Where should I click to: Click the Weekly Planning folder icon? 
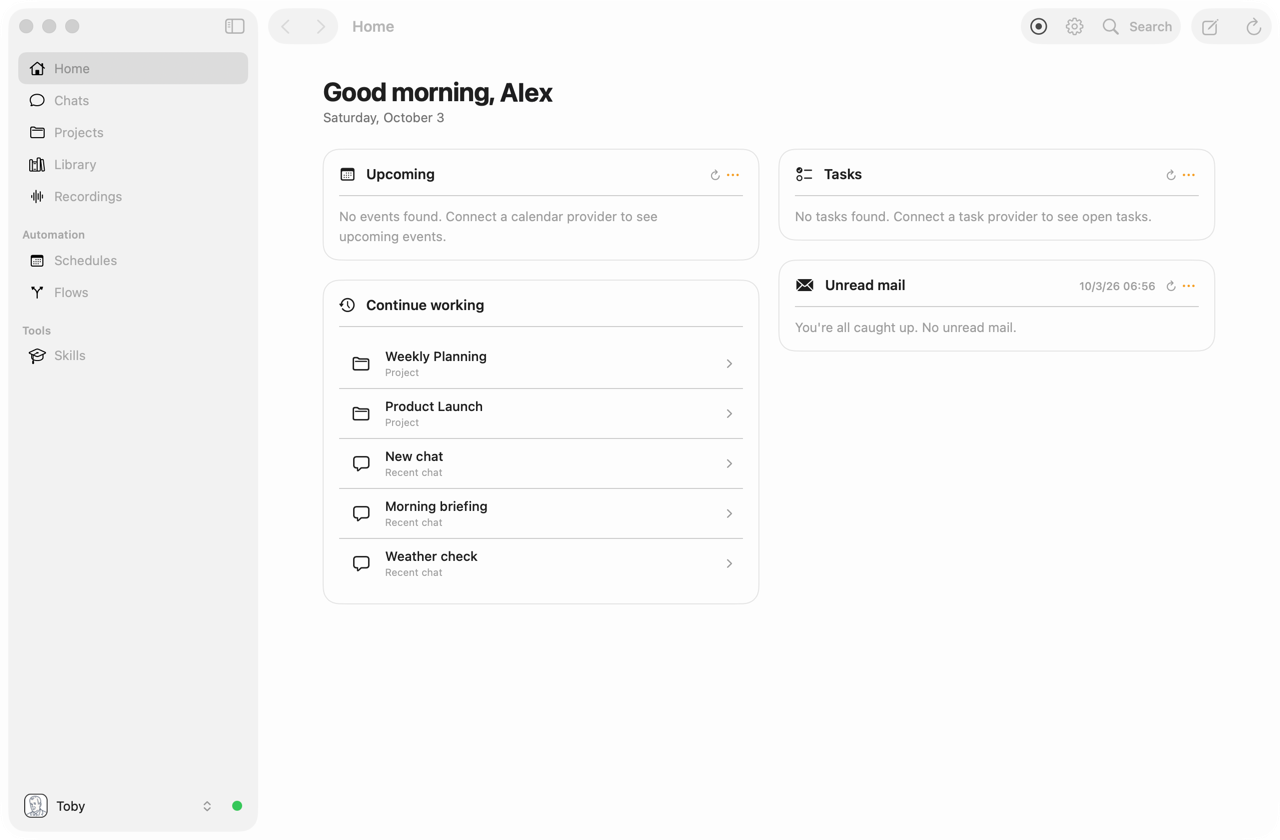pyautogui.click(x=361, y=364)
